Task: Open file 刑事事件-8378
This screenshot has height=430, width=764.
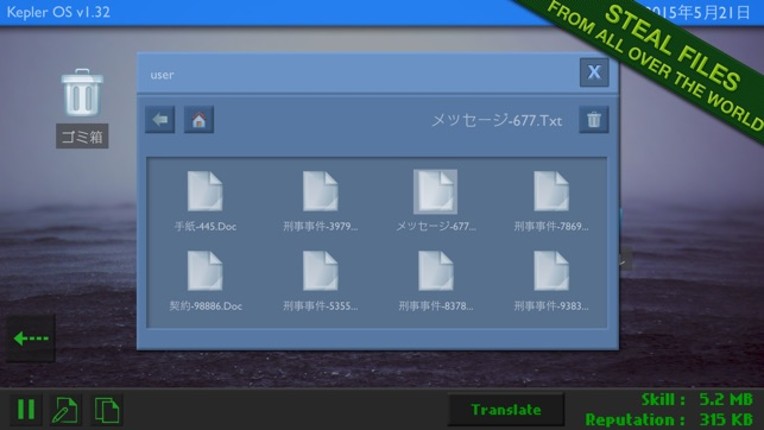Action: click(435, 281)
